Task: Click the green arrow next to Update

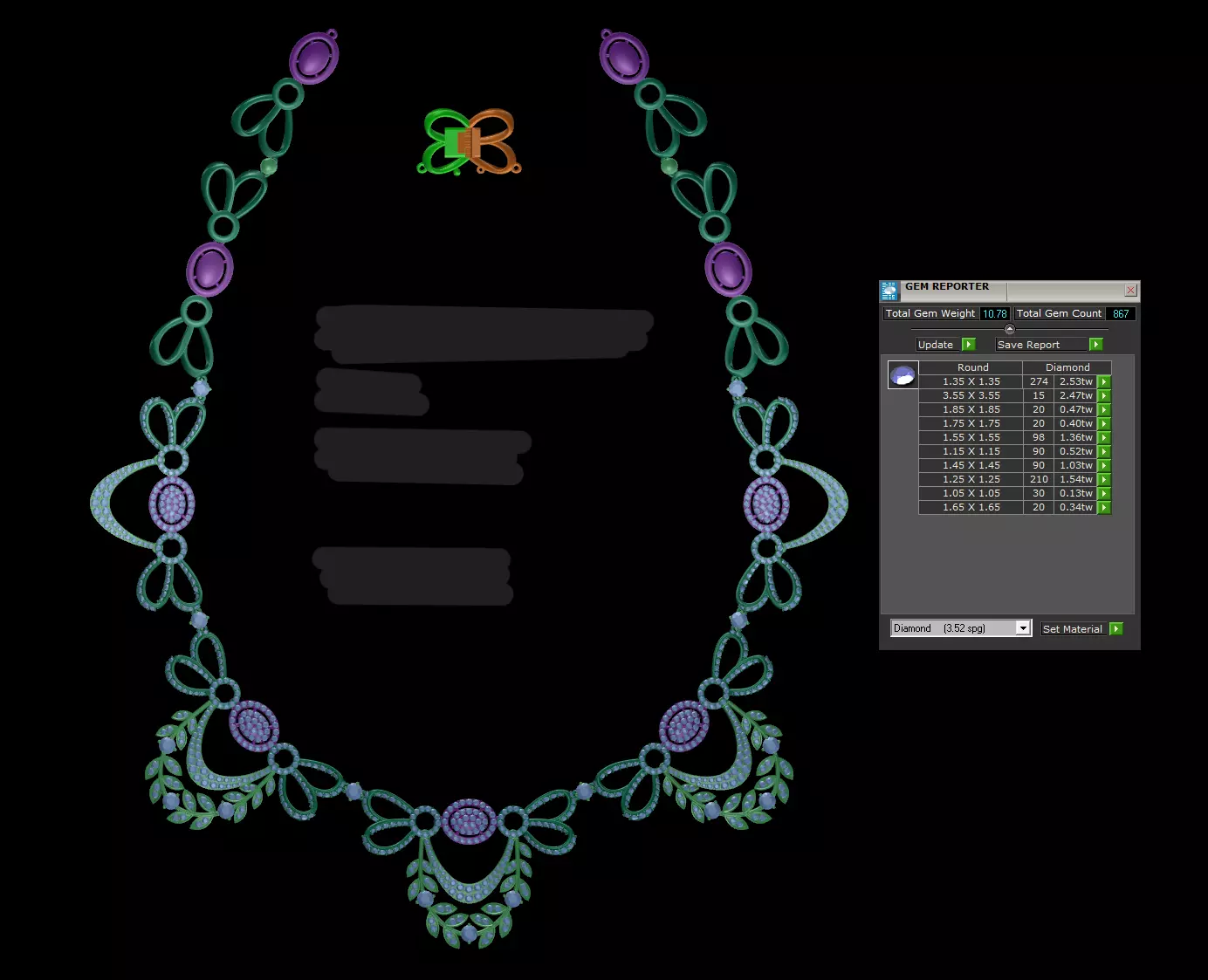Action: [968, 345]
